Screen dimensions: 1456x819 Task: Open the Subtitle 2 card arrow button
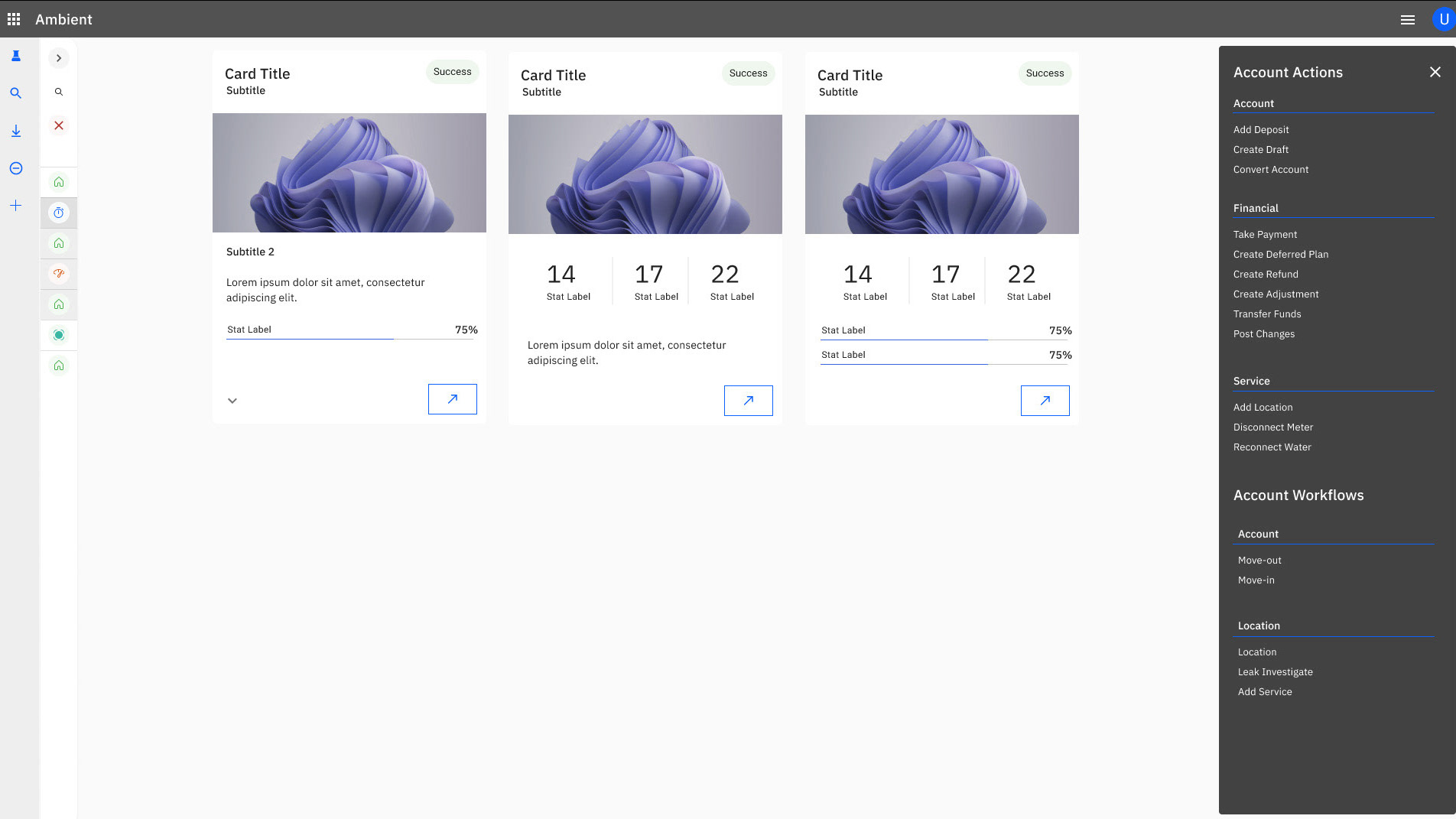click(453, 399)
